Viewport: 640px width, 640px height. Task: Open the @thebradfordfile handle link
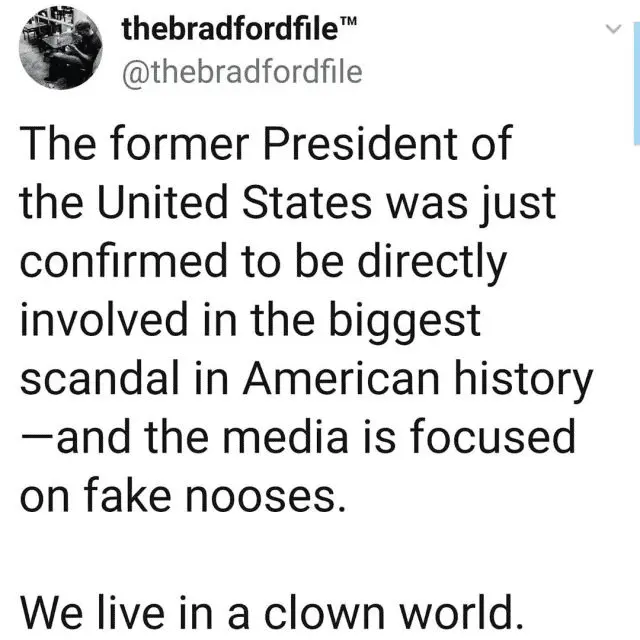[x=242, y=72]
